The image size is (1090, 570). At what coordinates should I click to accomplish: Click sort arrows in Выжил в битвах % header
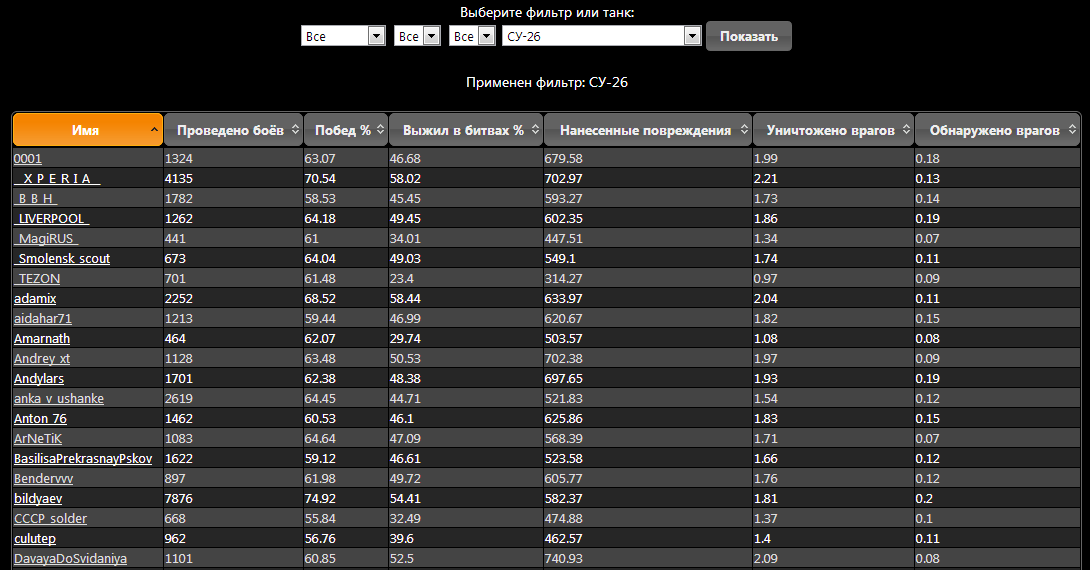534,130
